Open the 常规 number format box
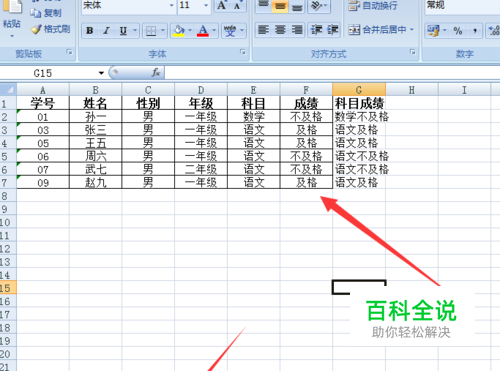 463,5
